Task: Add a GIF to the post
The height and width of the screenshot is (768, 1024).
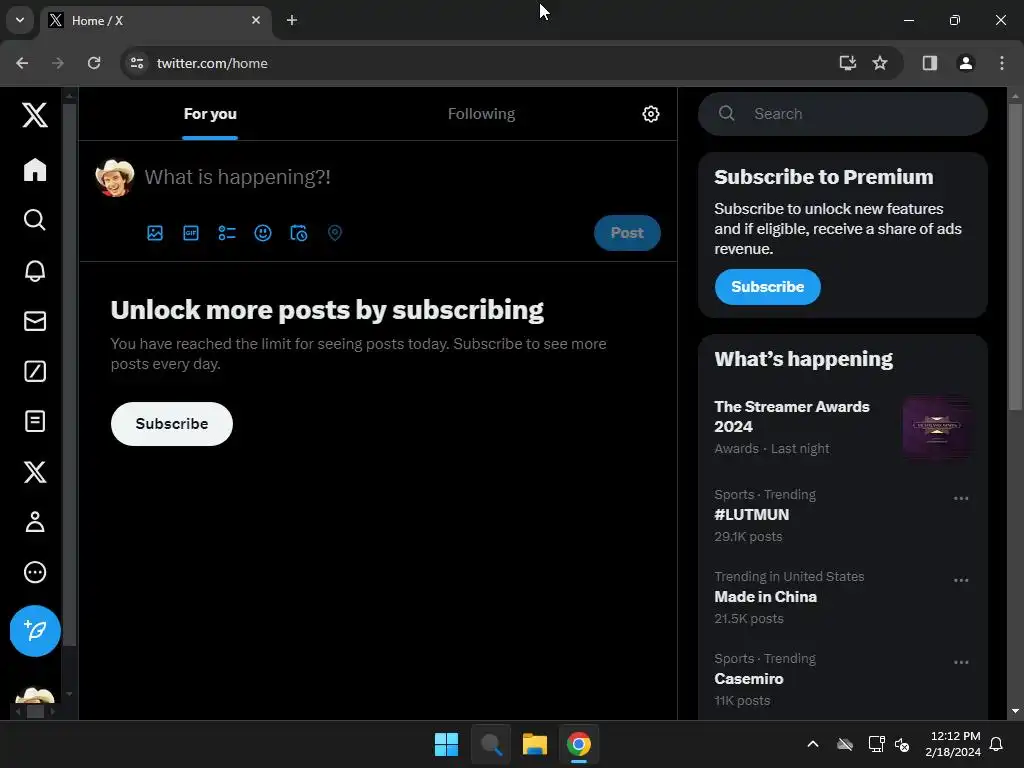Action: tap(191, 233)
